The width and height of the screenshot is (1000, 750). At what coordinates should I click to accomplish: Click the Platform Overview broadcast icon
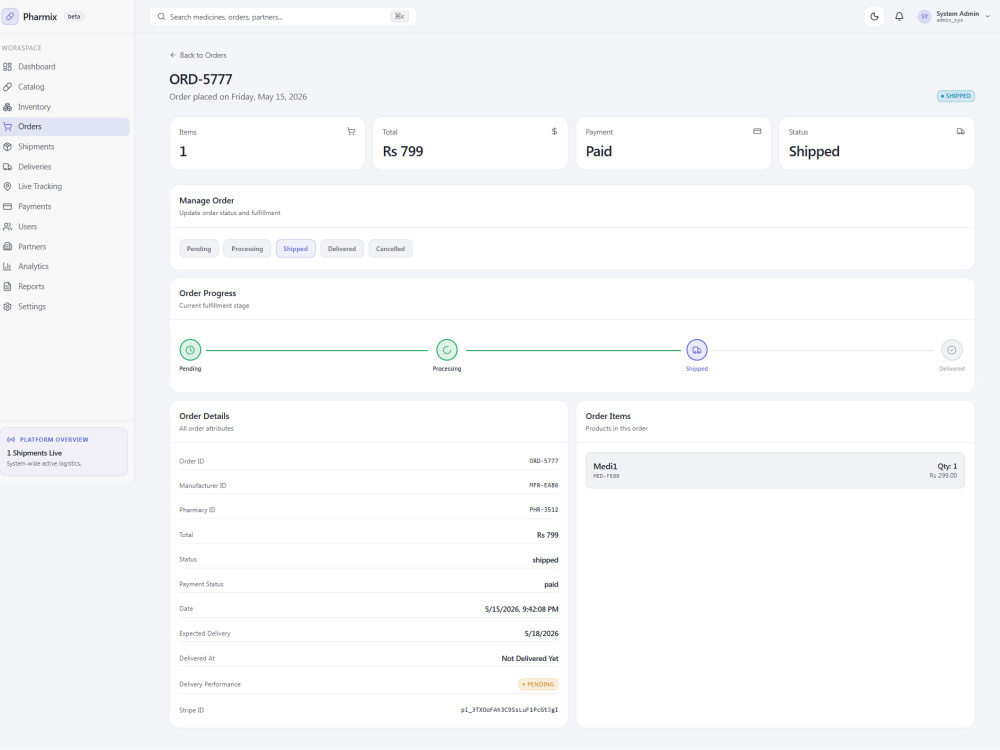pos(11,440)
